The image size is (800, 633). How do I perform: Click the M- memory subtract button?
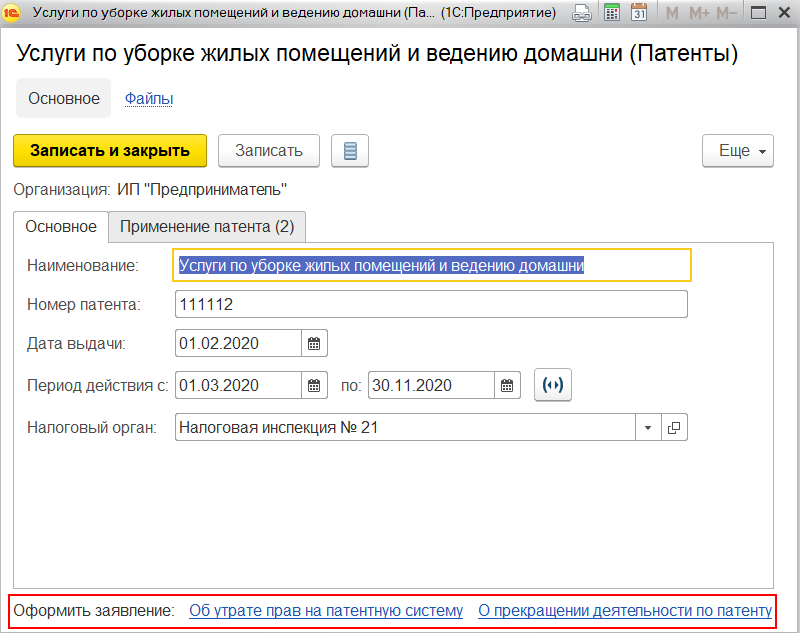[x=726, y=13]
